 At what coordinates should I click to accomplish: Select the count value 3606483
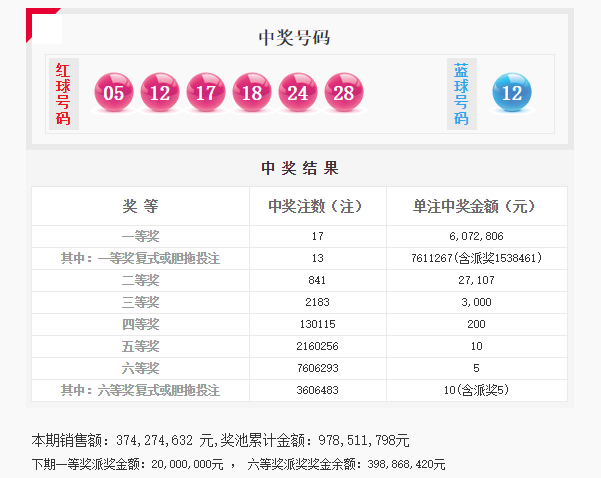[x=317, y=390]
